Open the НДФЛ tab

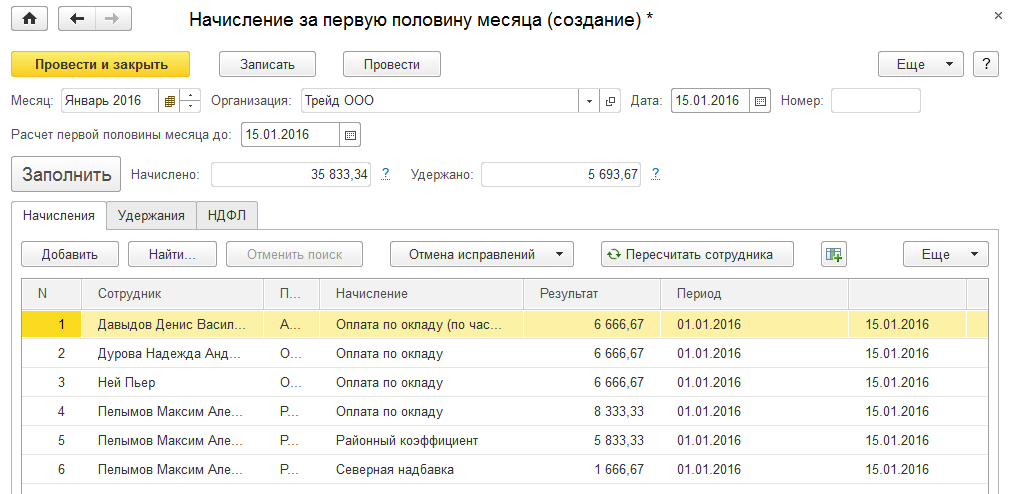227,215
